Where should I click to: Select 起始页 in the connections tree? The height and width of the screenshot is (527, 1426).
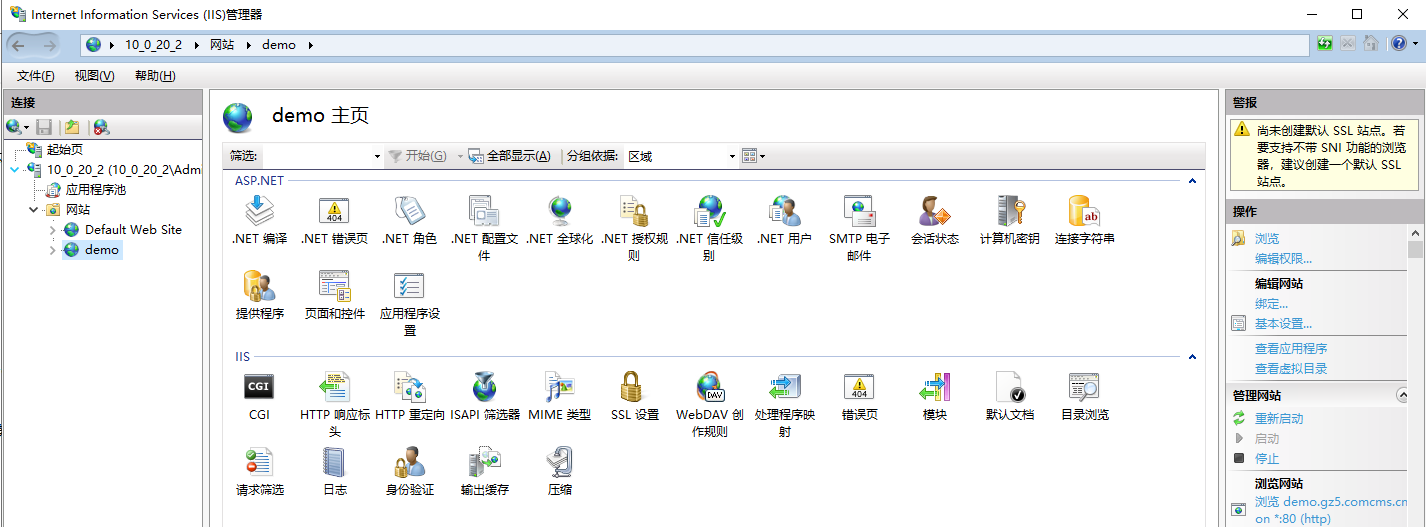[64, 150]
